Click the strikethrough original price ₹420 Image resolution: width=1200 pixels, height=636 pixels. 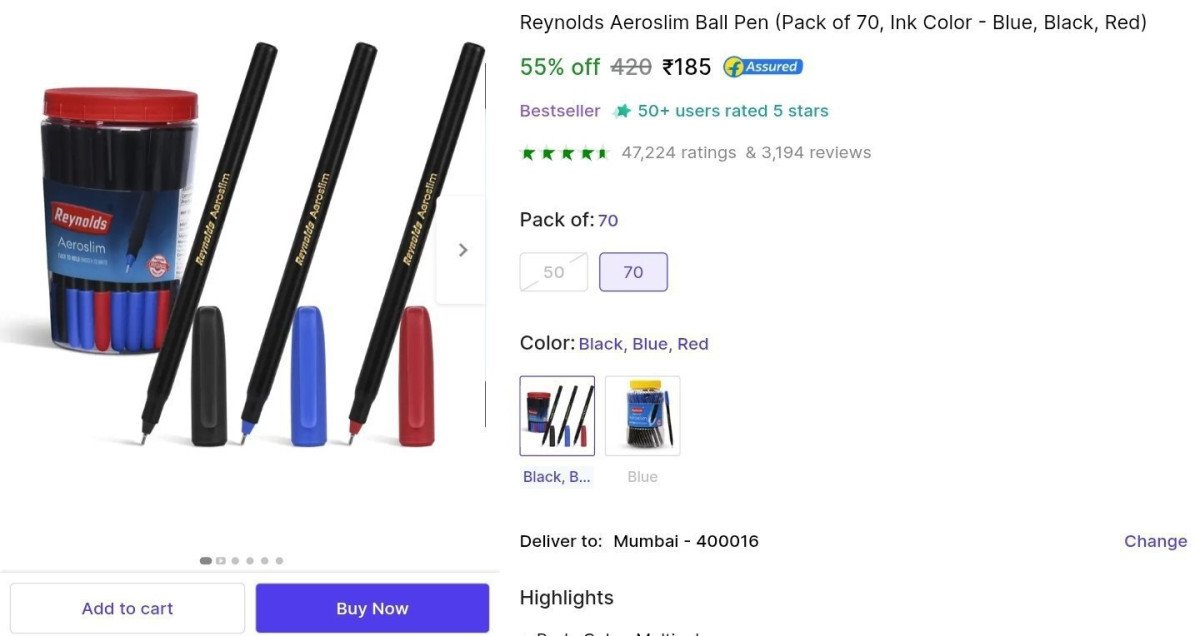point(630,67)
